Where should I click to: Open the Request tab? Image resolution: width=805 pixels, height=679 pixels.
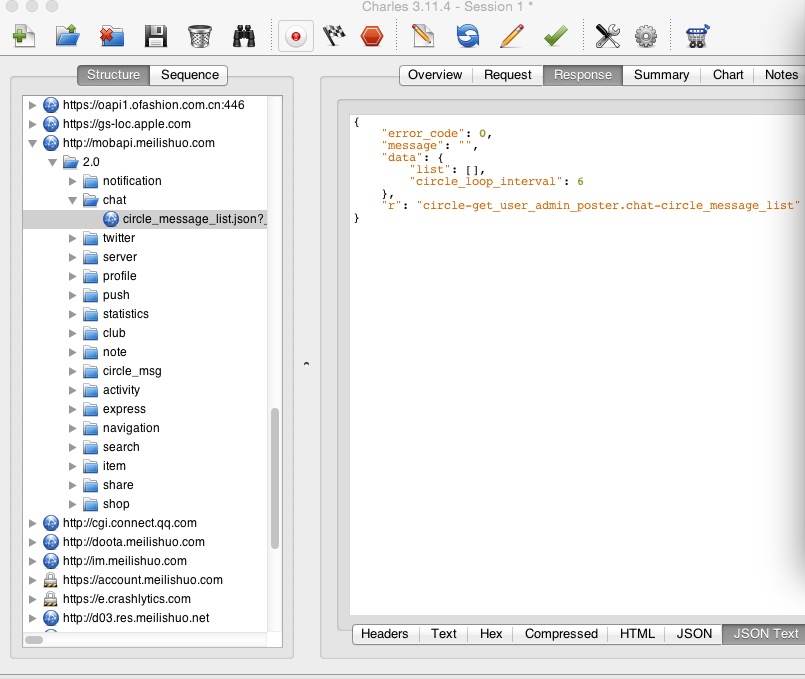pos(508,75)
